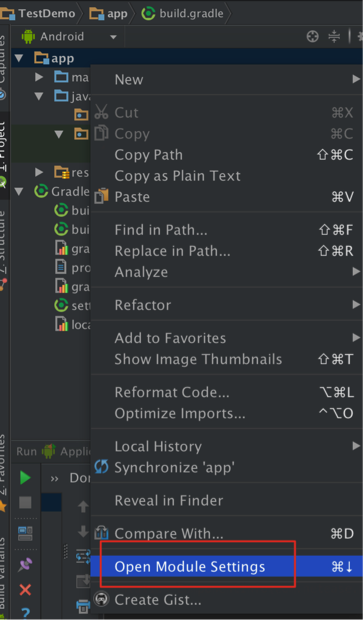Screen dimensions: 363x620
Task: Click the green Rerun arrow in Run panel
Action: [25, 478]
